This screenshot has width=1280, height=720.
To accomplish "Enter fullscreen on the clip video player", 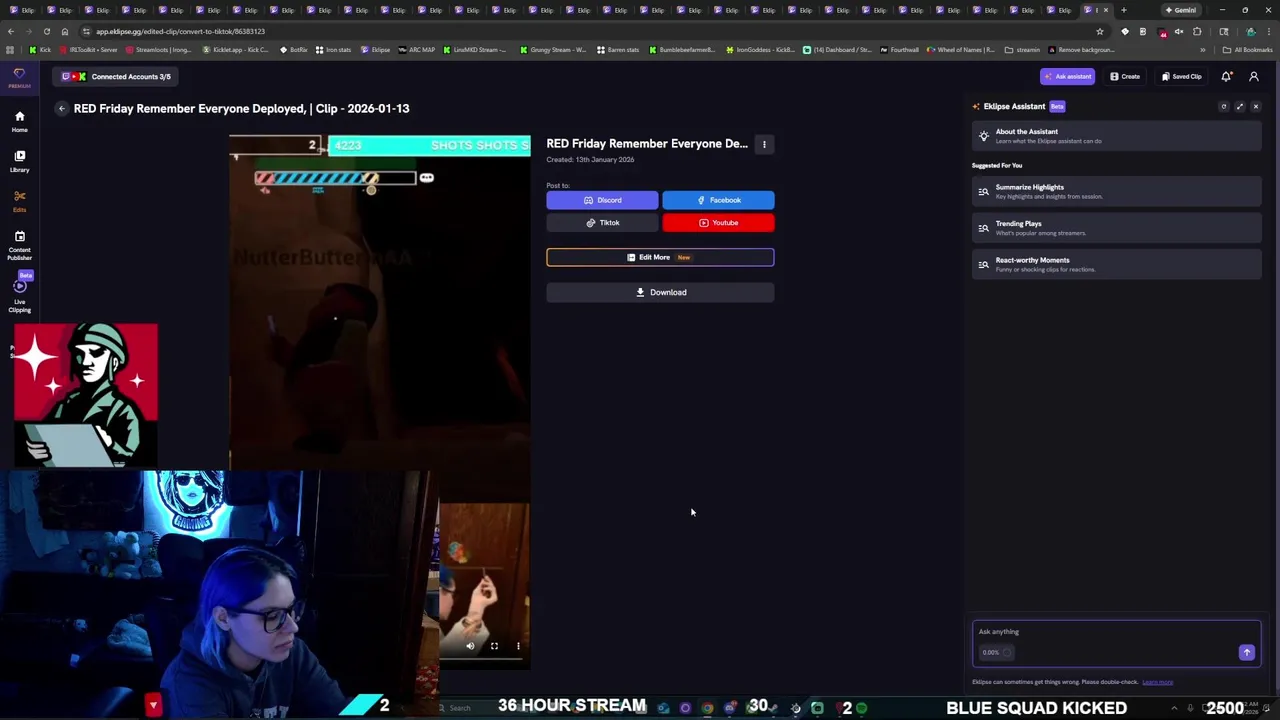I will coord(494,646).
